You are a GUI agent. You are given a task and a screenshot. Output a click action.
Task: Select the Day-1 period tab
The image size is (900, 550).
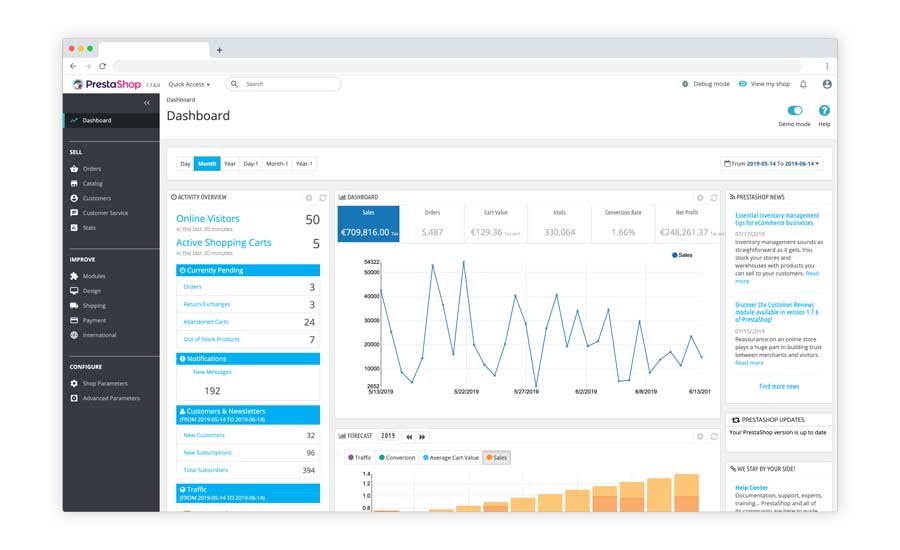point(251,164)
